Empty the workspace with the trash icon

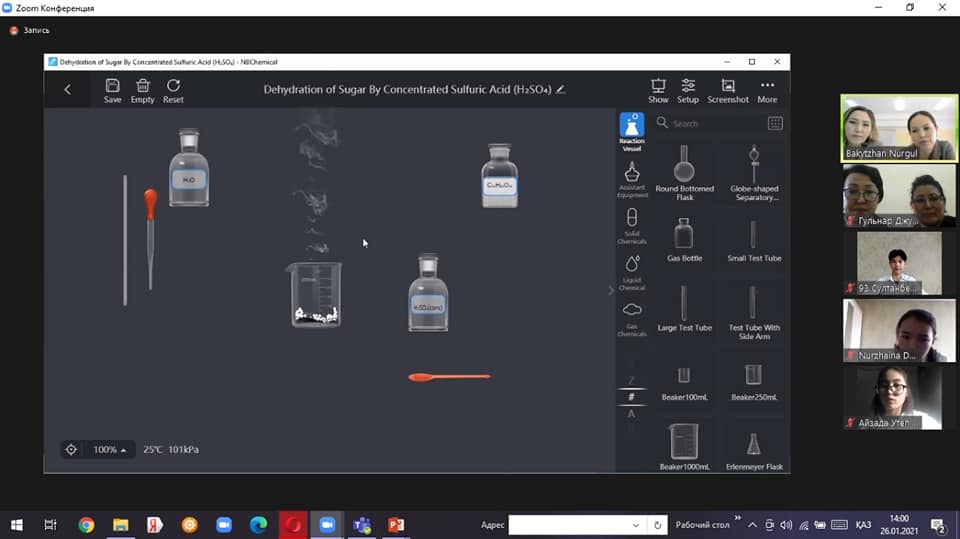143,90
